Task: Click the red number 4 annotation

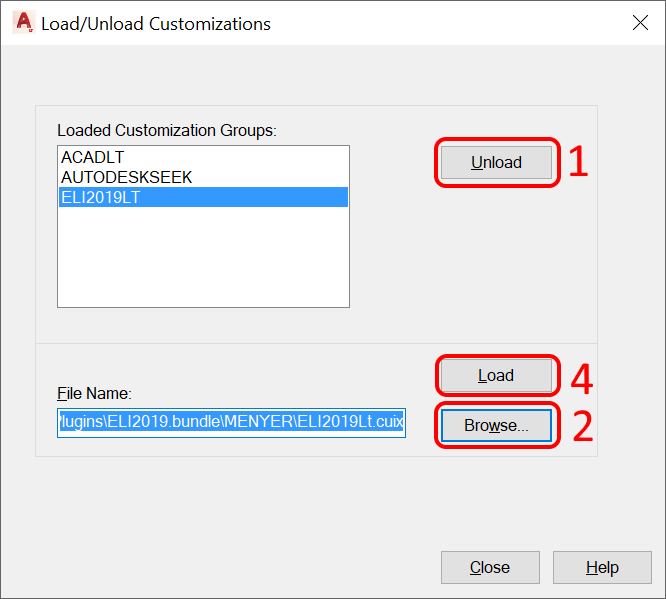Action: (x=581, y=378)
